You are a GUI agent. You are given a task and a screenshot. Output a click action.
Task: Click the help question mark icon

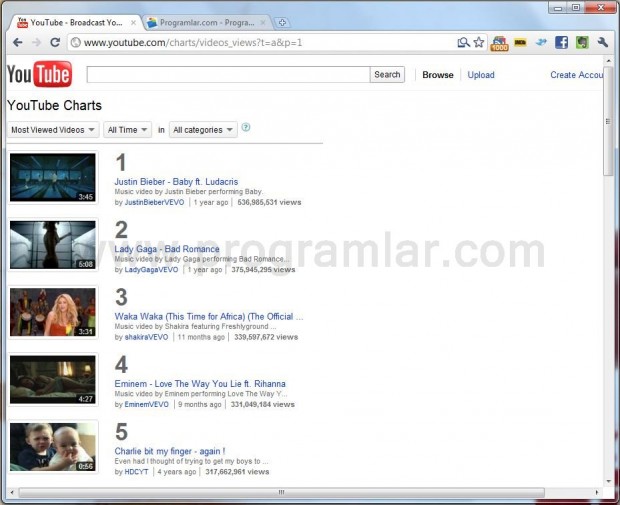(x=246, y=127)
